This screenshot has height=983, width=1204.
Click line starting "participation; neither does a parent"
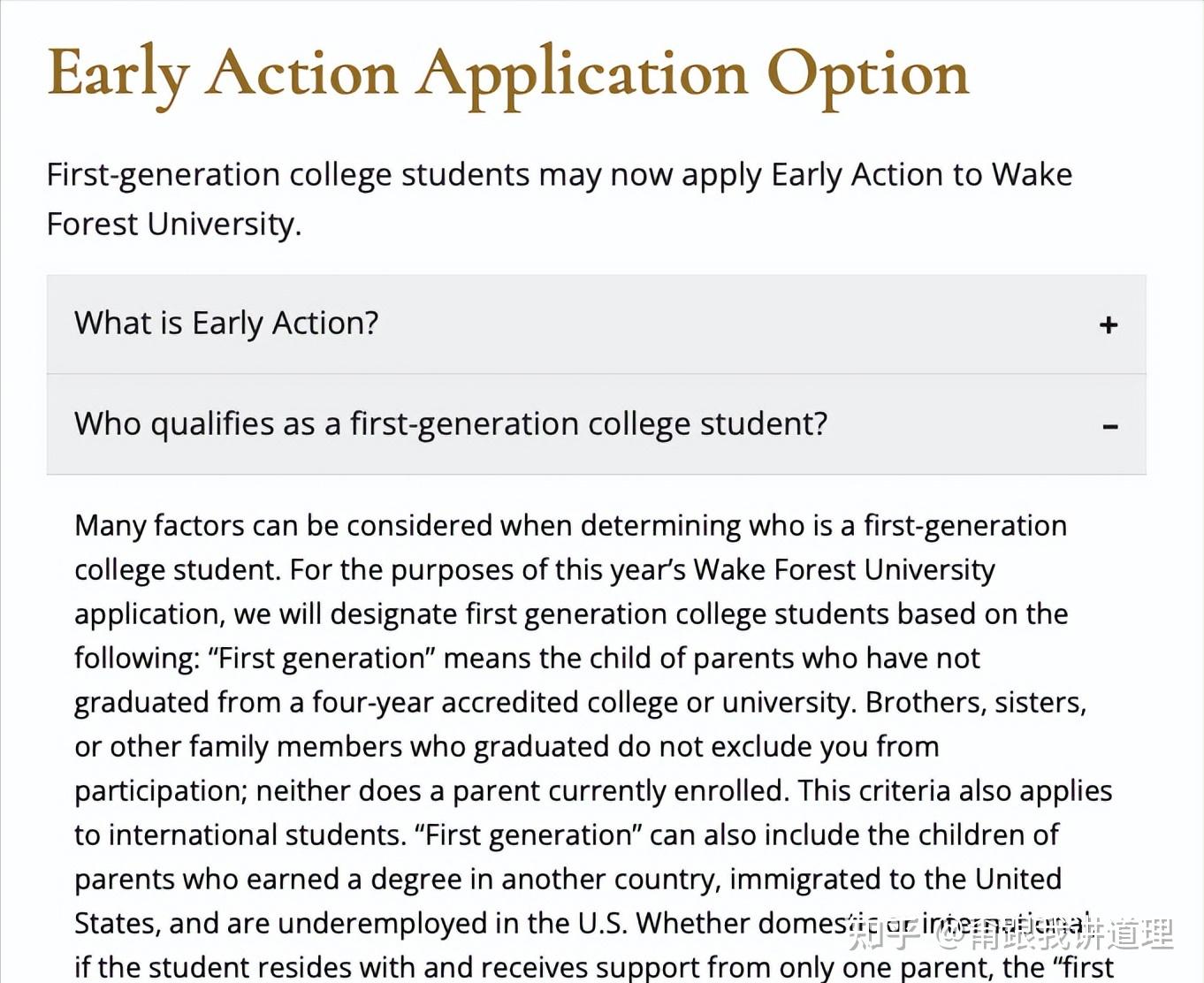click(x=592, y=791)
